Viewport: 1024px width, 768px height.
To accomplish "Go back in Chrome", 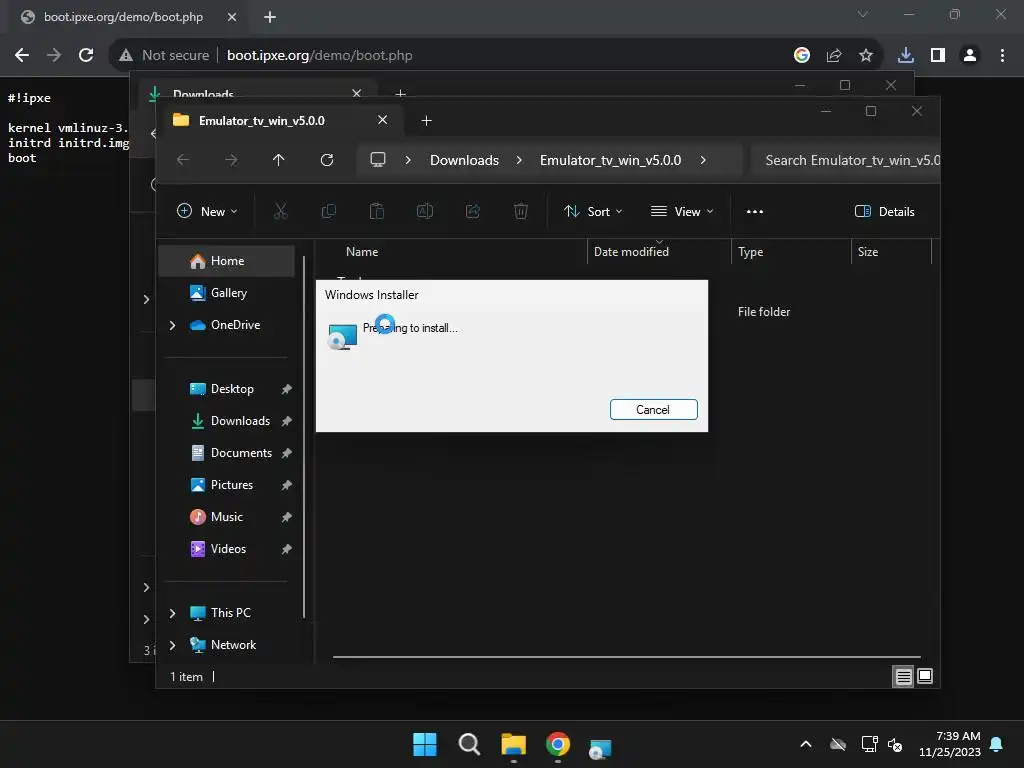I will click(x=22, y=55).
